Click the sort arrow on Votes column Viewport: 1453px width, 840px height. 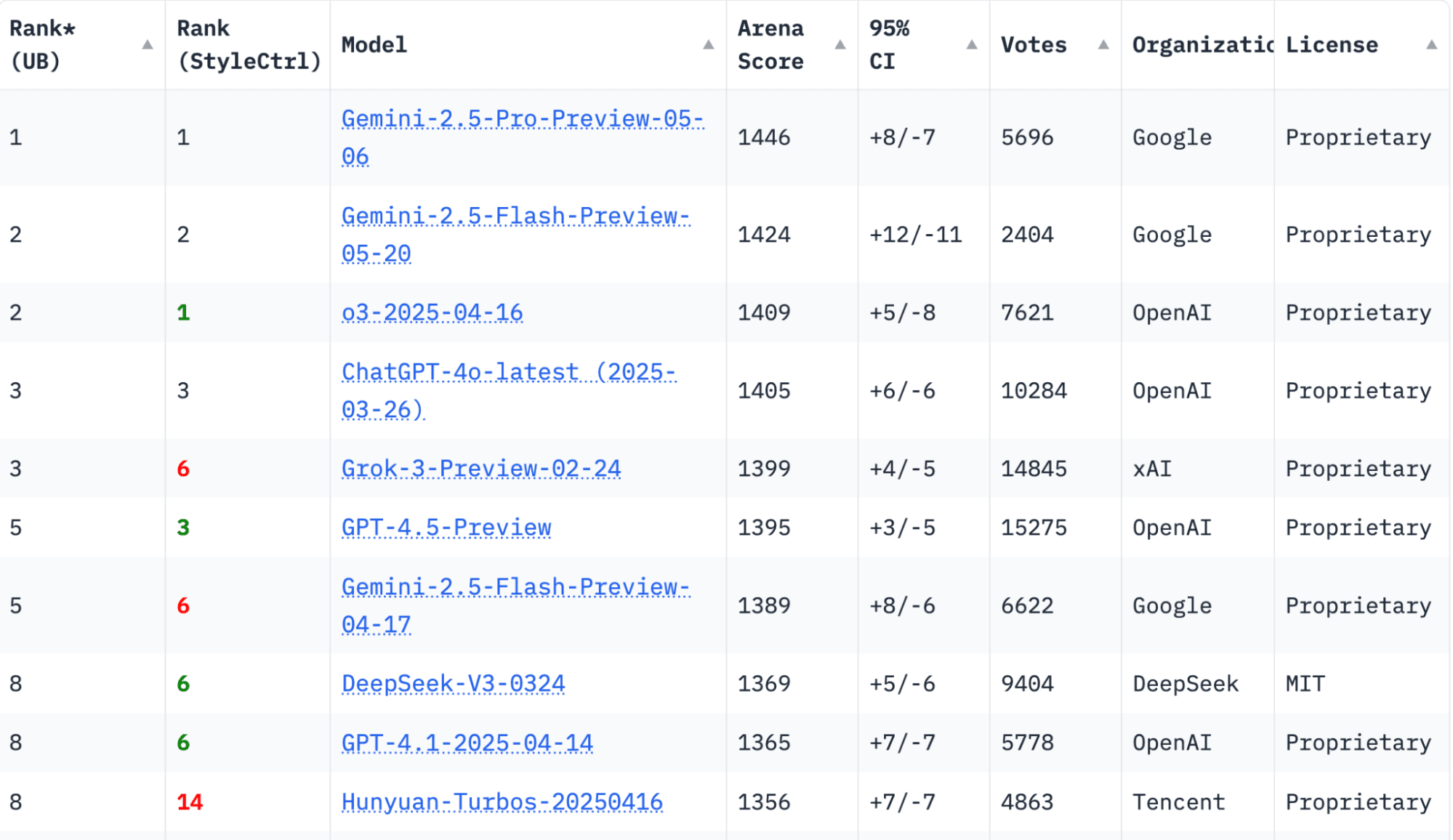point(1102,44)
